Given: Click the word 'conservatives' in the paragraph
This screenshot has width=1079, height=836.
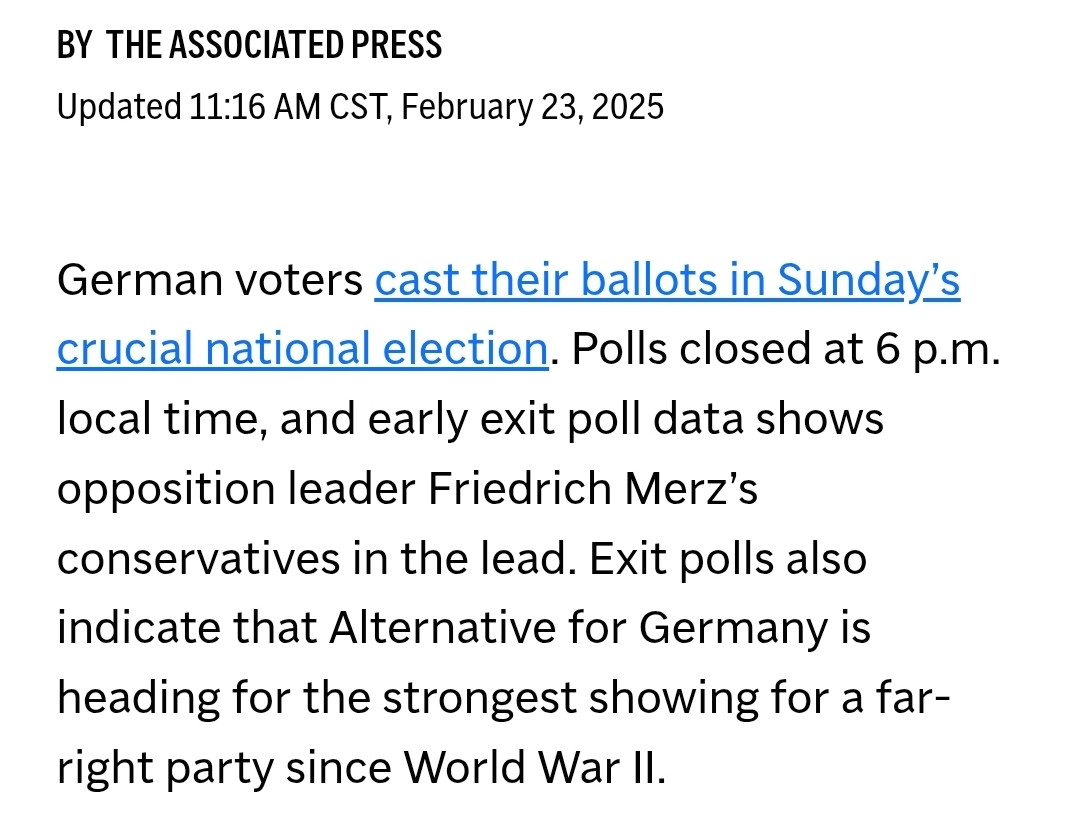Looking at the screenshot, I should point(198,559).
